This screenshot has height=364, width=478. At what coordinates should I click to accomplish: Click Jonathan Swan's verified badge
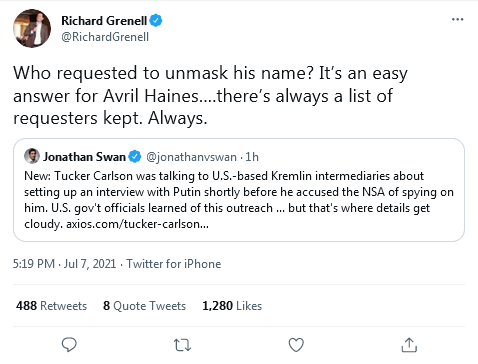(135, 157)
